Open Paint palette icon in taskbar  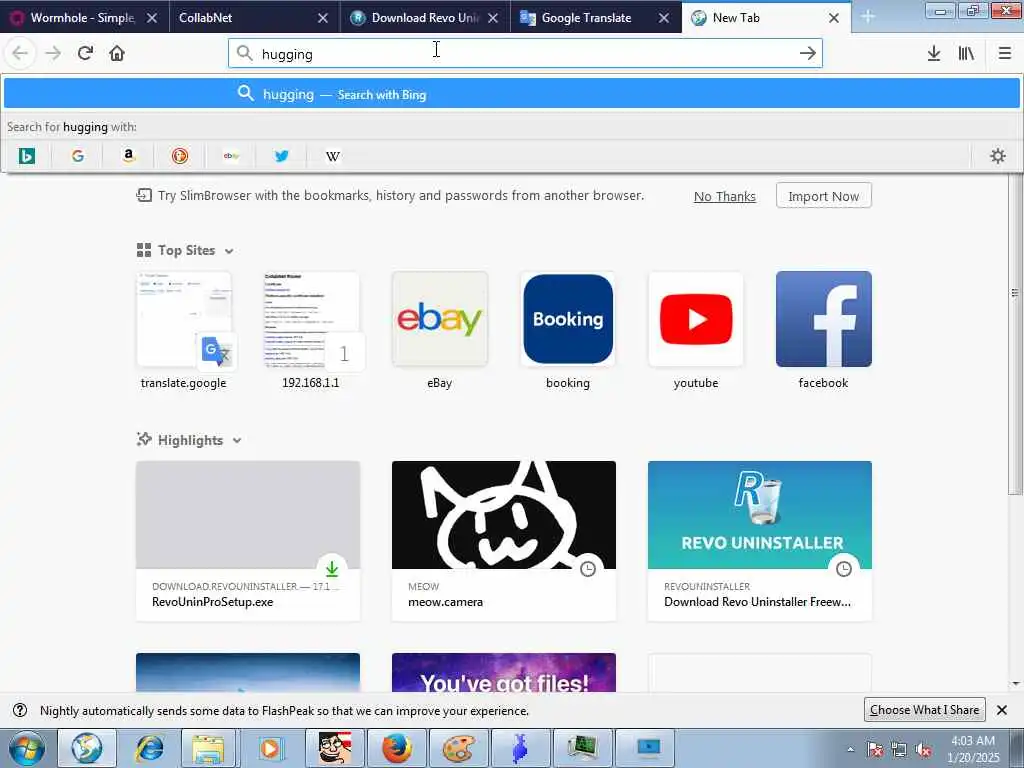tap(458, 748)
